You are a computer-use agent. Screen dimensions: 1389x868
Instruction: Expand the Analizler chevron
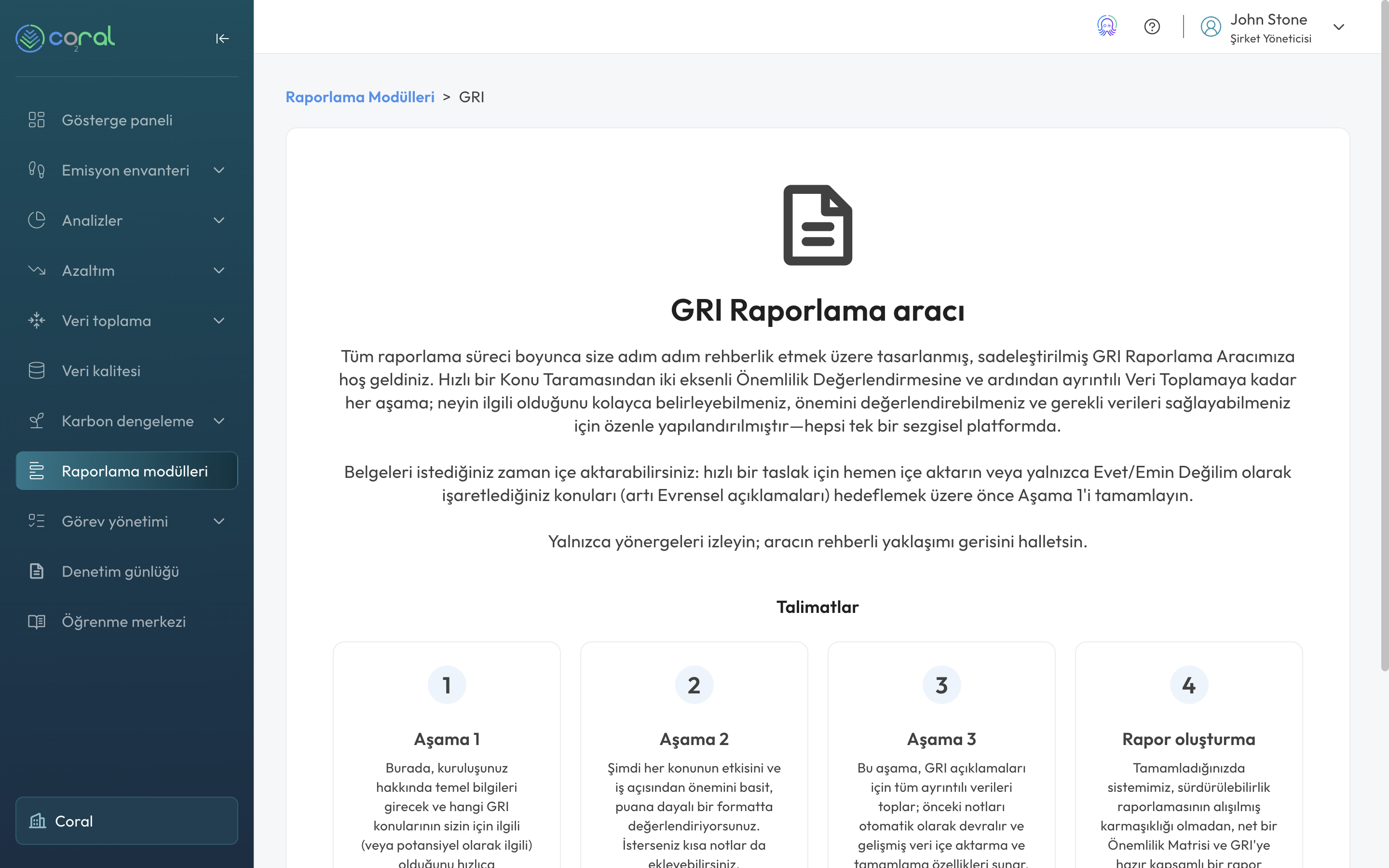coord(218,220)
